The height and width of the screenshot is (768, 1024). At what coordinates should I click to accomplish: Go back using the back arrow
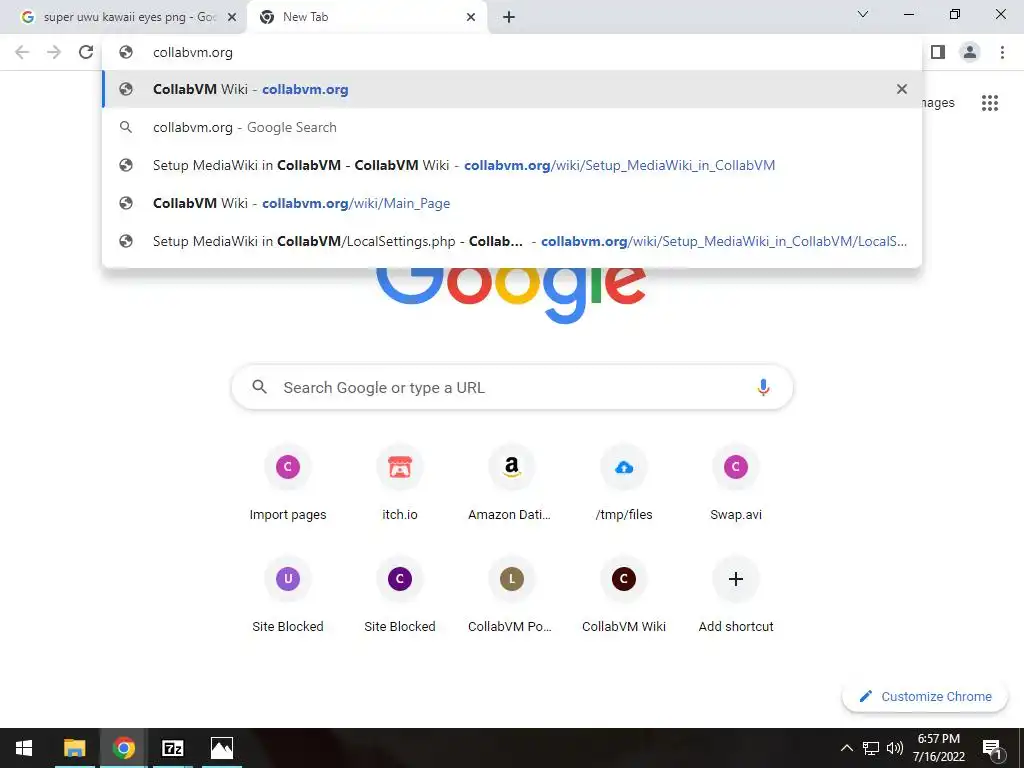click(22, 52)
